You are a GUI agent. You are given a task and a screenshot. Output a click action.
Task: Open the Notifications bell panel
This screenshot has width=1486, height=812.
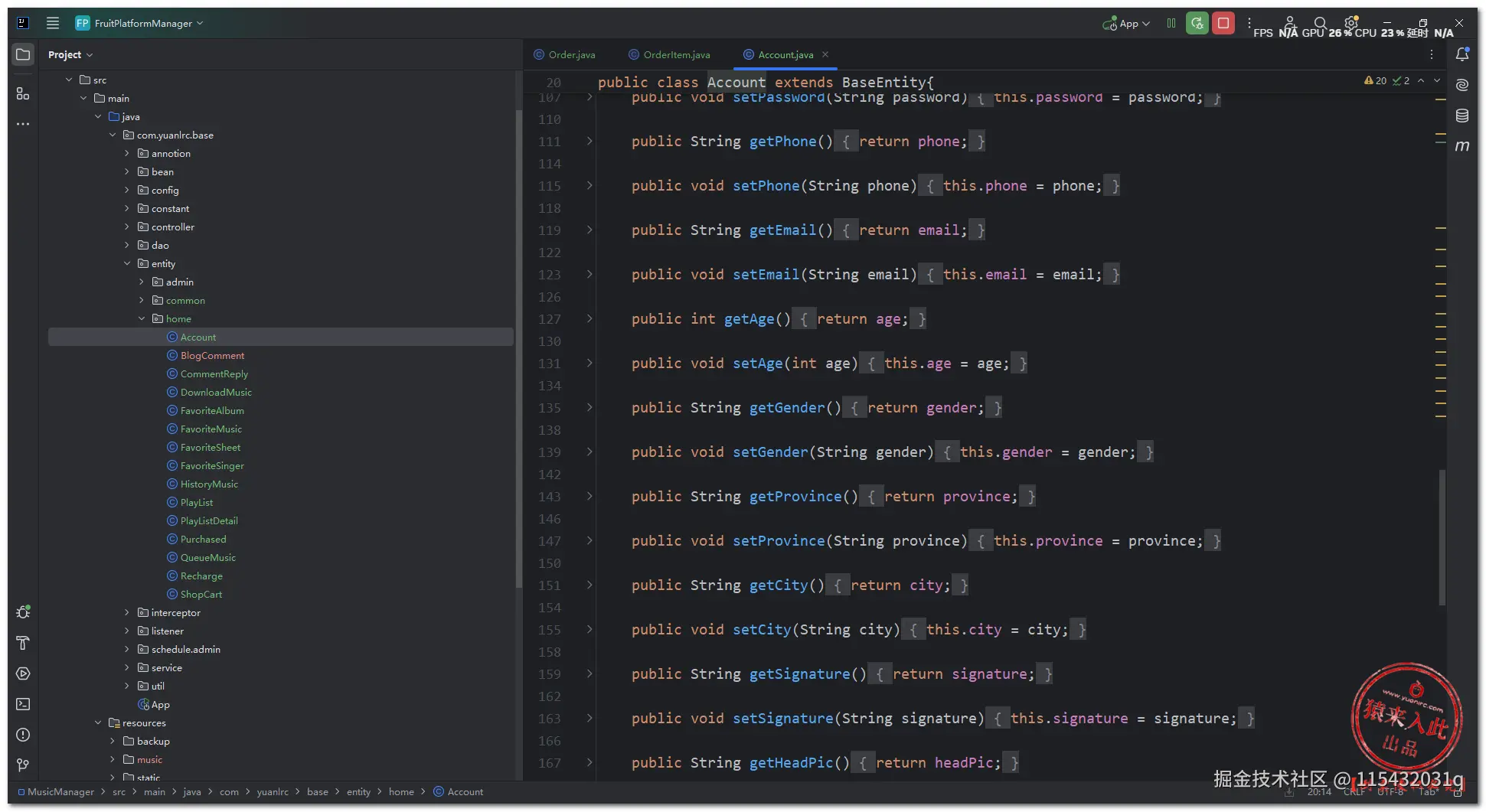(1462, 54)
